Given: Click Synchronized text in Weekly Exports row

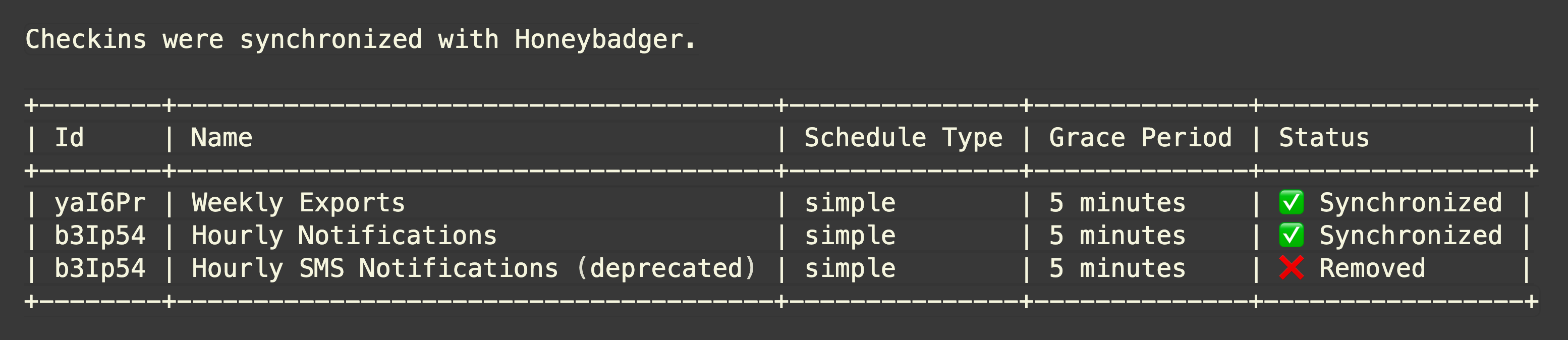Looking at the screenshot, I should (1411, 203).
